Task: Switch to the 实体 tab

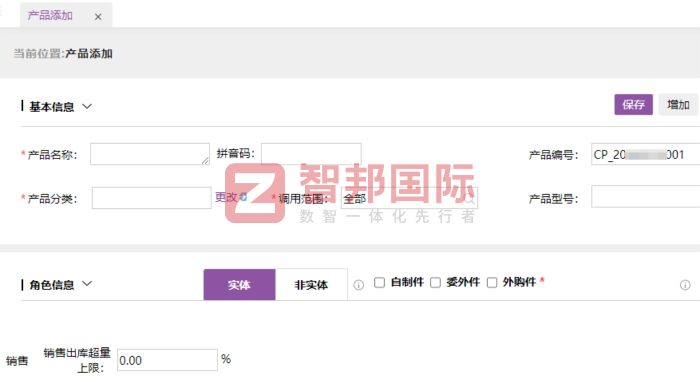Action: [239, 284]
